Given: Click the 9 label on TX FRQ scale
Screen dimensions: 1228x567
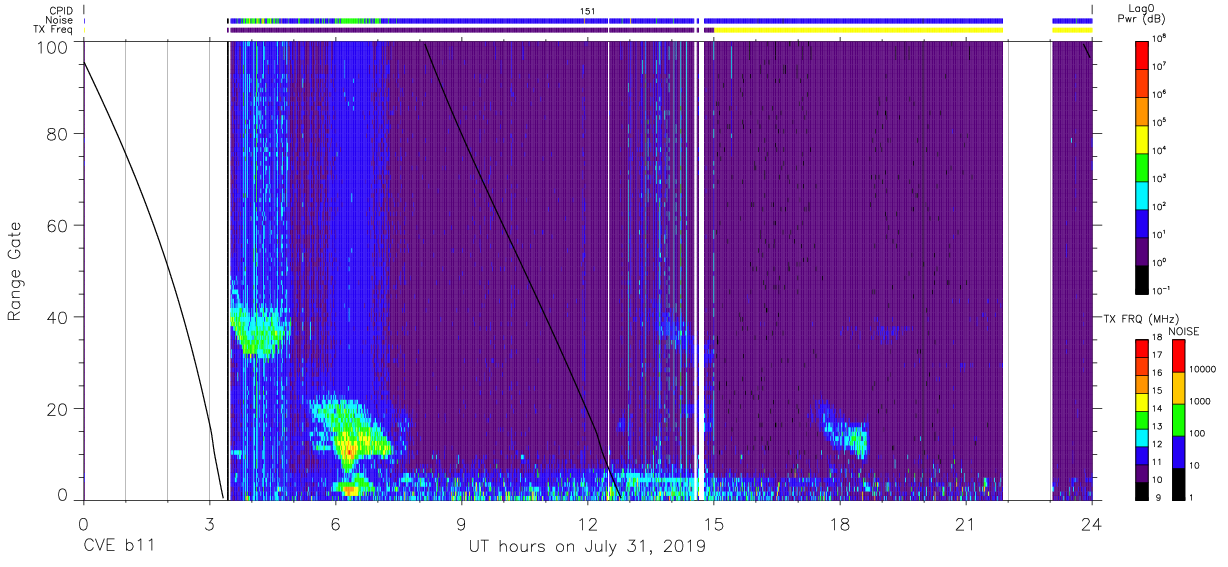Looking at the screenshot, I should [1157, 497].
